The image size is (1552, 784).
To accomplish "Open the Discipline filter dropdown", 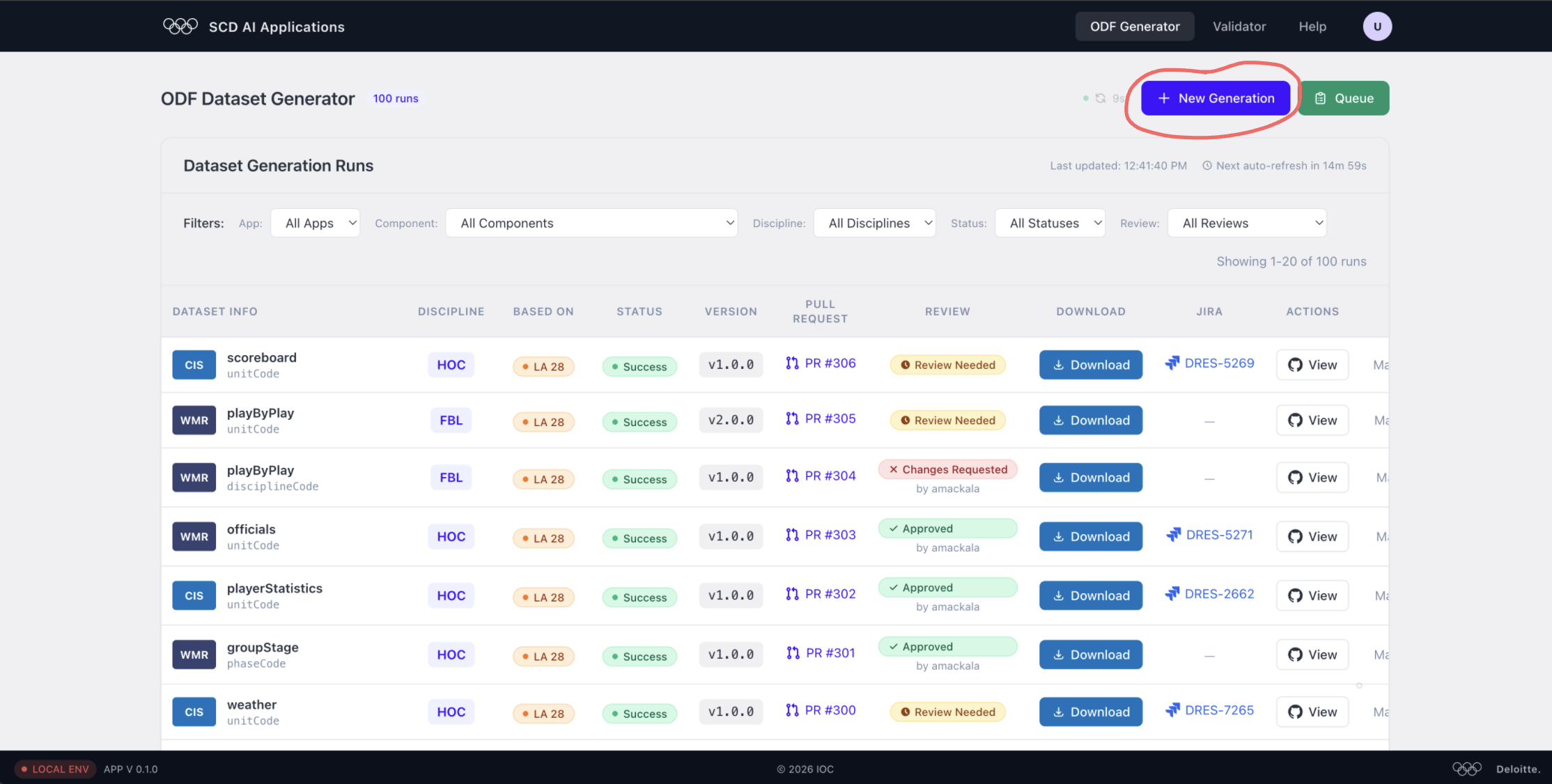I will click(x=875, y=224).
